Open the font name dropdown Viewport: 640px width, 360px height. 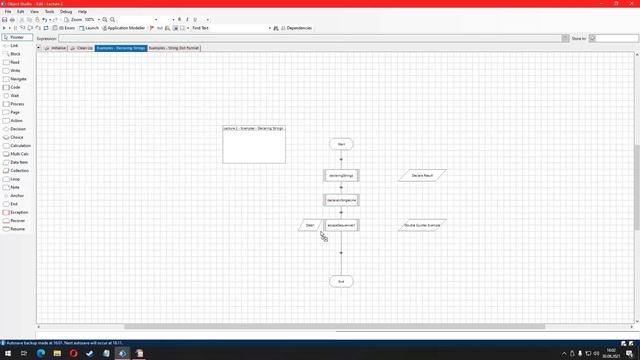156,20
